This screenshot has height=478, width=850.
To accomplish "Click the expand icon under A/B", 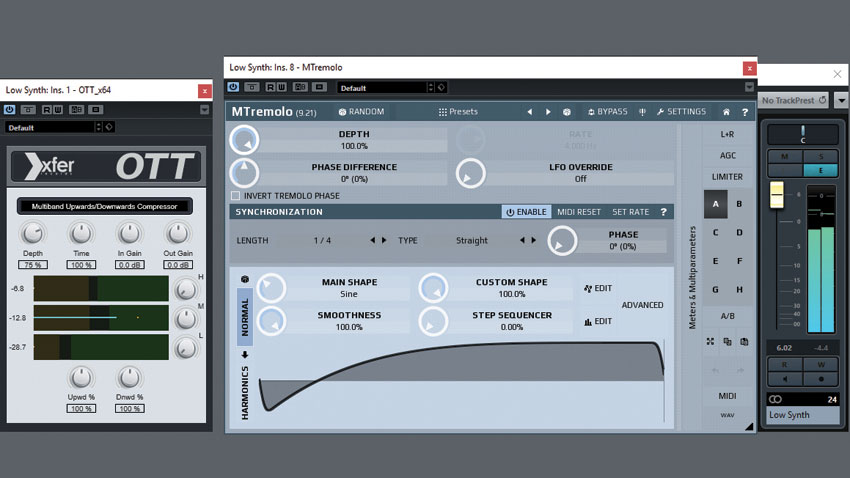I will tap(710, 341).
